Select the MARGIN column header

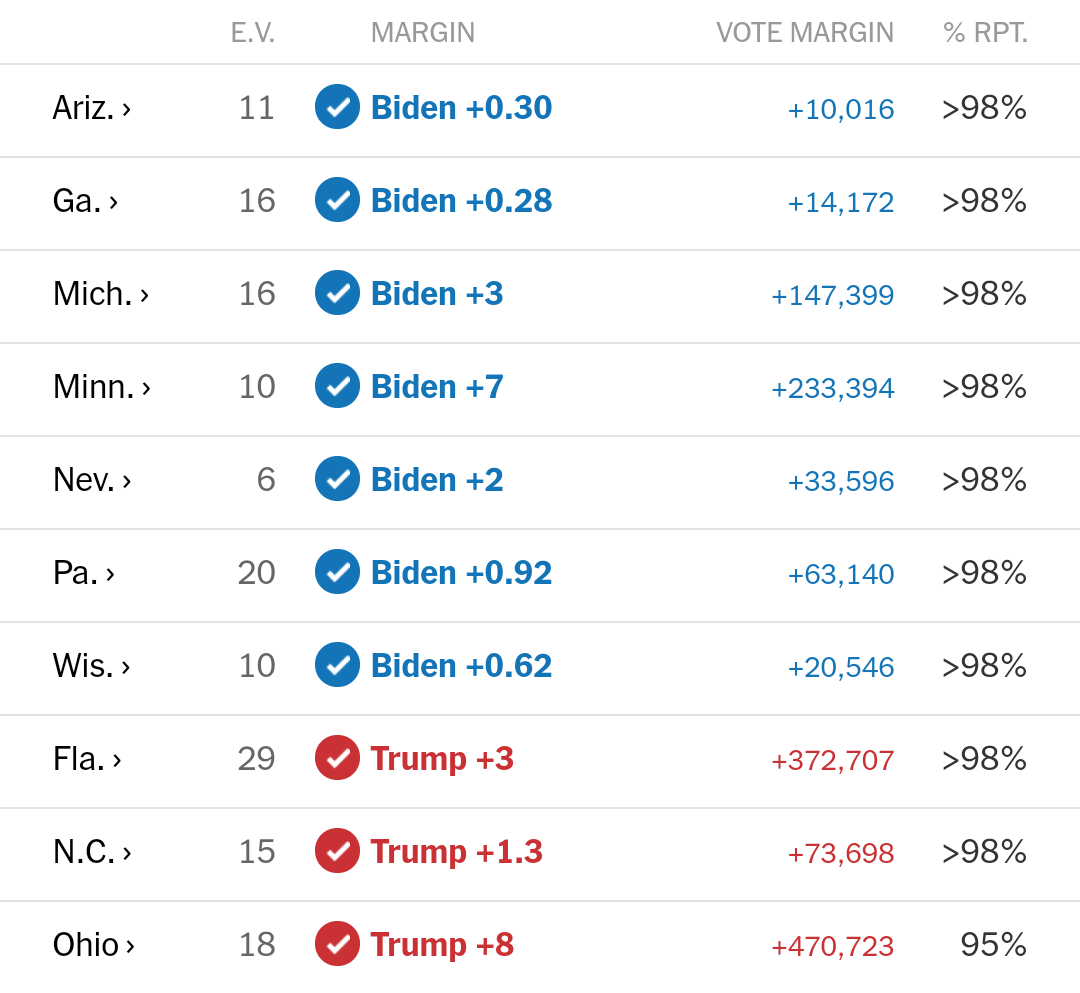coord(422,33)
